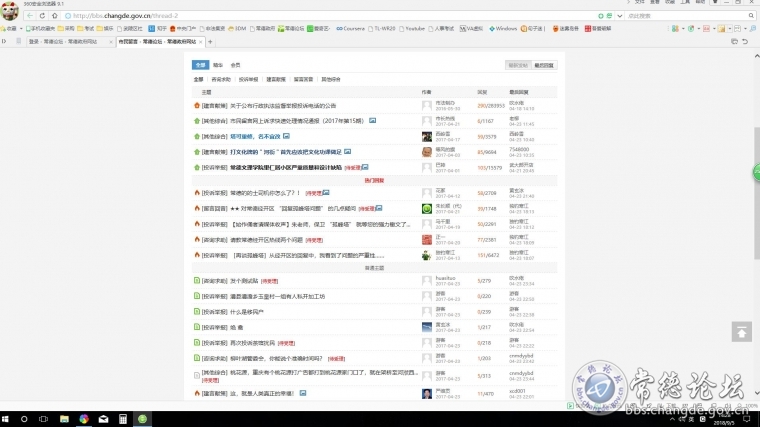Click the green plus icon in address bar
Image resolution: width=760 pixels, height=427 pixels.
tap(601, 16)
